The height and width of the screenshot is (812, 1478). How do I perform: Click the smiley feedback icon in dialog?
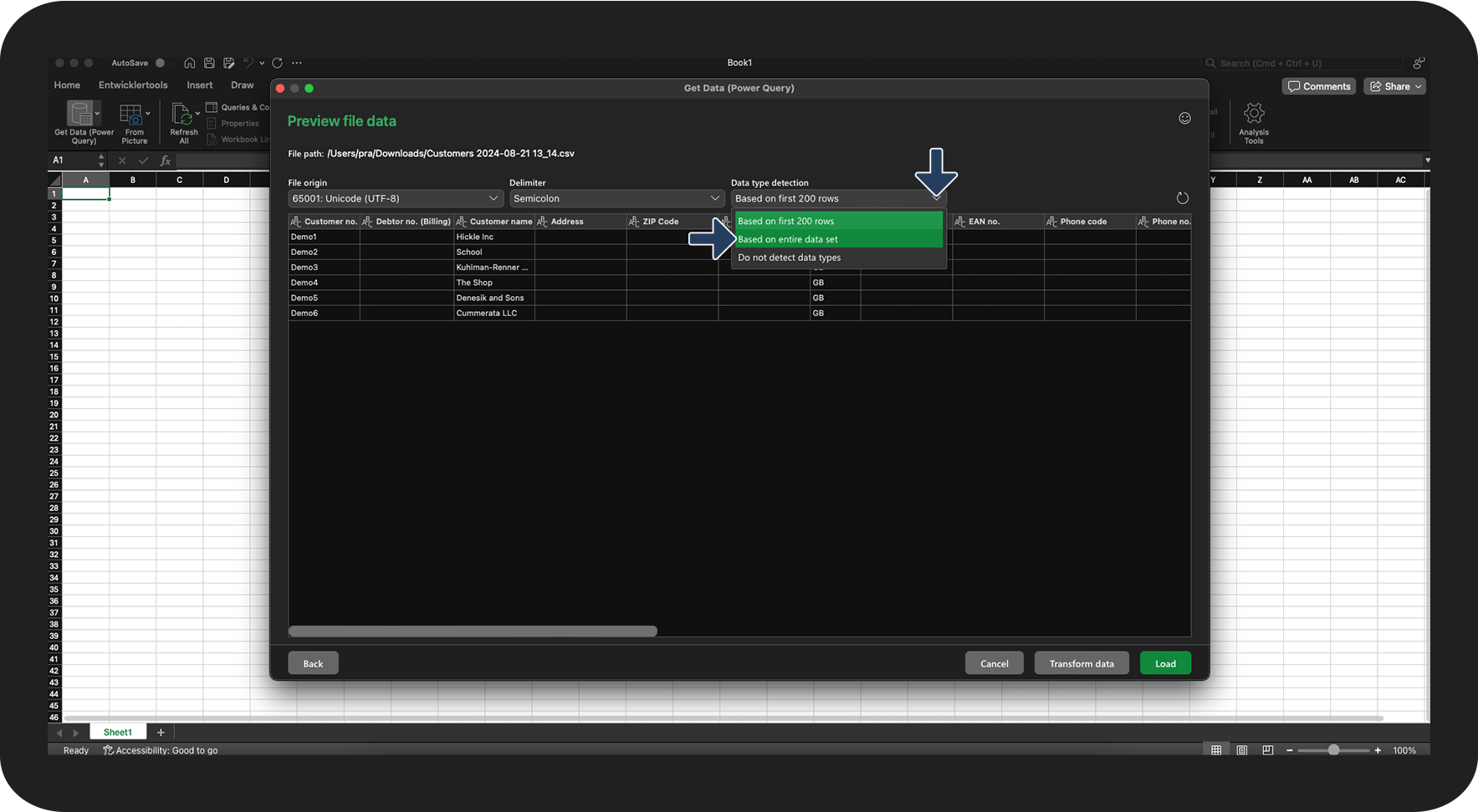pyautogui.click(x=1184, y=119)
